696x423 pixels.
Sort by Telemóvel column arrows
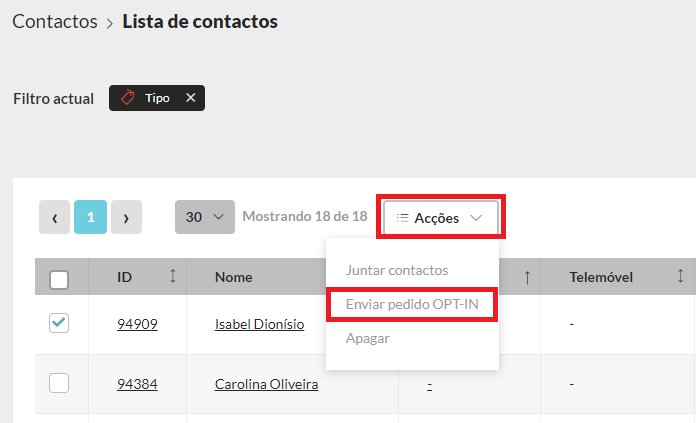[x=680, y=277]
